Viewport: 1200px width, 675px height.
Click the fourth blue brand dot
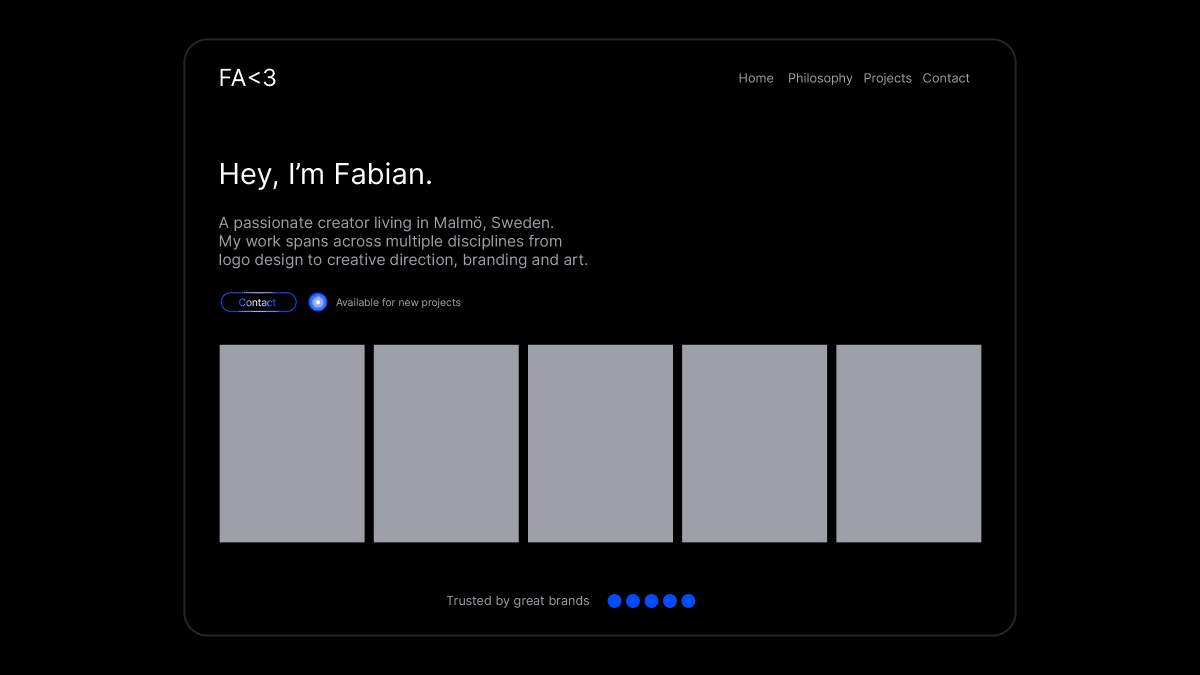point(670,601)
